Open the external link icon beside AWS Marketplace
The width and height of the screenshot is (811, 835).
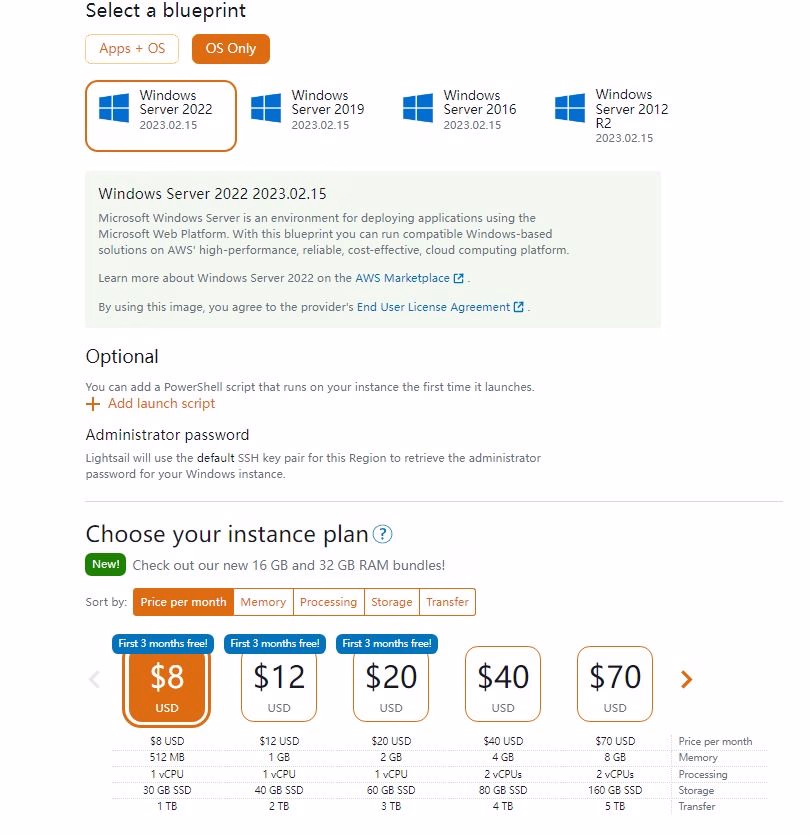459,278
